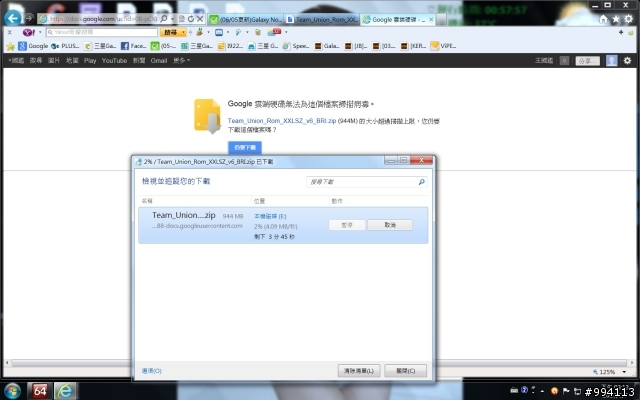Click the Yahoo toolbar orange search button
The image size is (640, 400).
coord(171,32)
